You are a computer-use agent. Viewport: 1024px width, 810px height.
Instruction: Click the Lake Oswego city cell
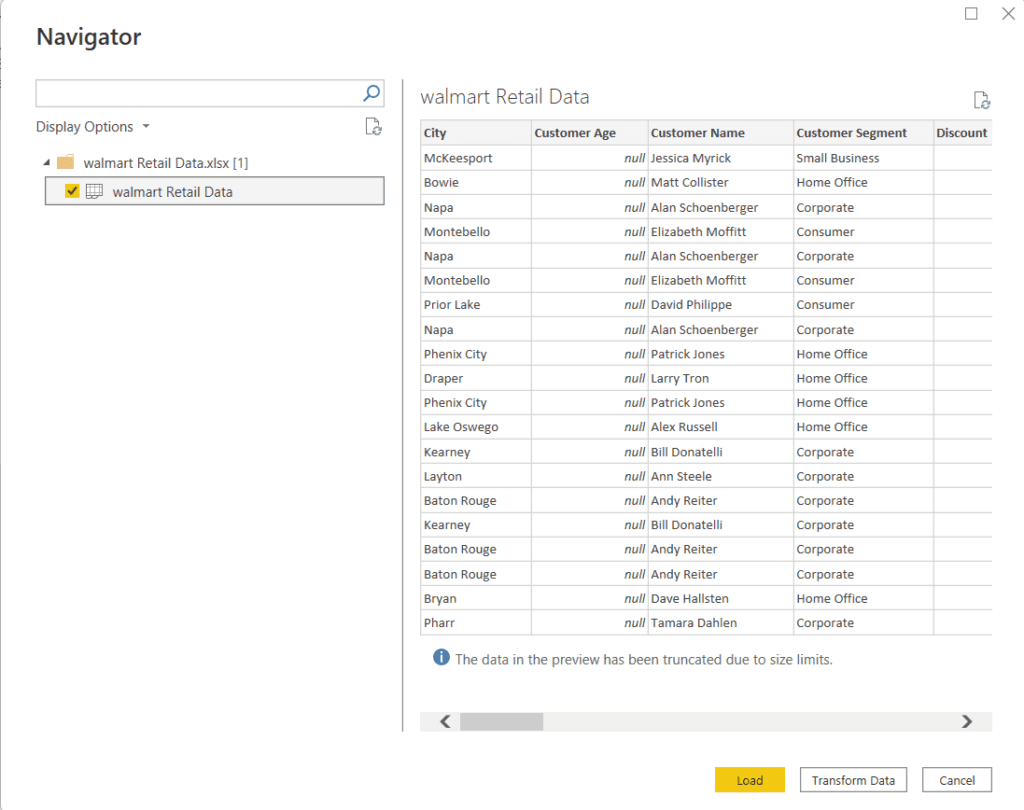(x=476, y=427)
